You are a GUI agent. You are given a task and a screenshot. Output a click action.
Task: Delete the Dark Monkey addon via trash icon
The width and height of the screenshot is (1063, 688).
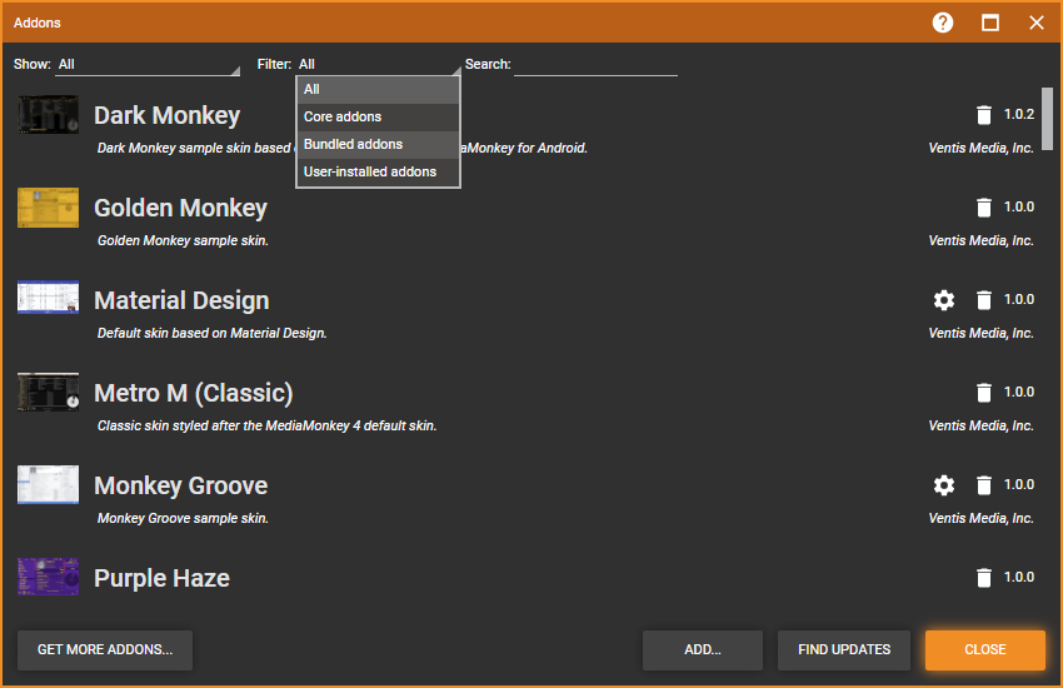coord(984,114)
